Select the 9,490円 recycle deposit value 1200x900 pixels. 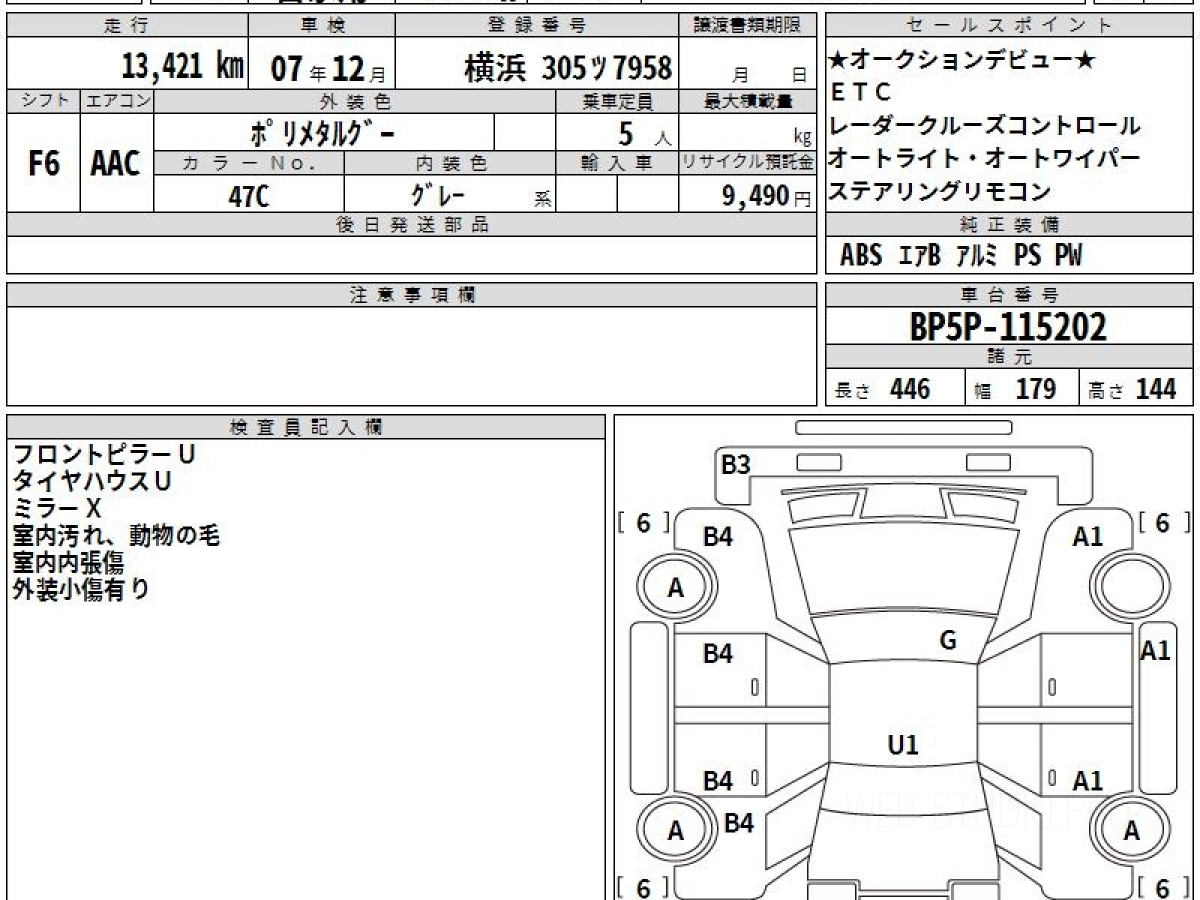[767, 197]
